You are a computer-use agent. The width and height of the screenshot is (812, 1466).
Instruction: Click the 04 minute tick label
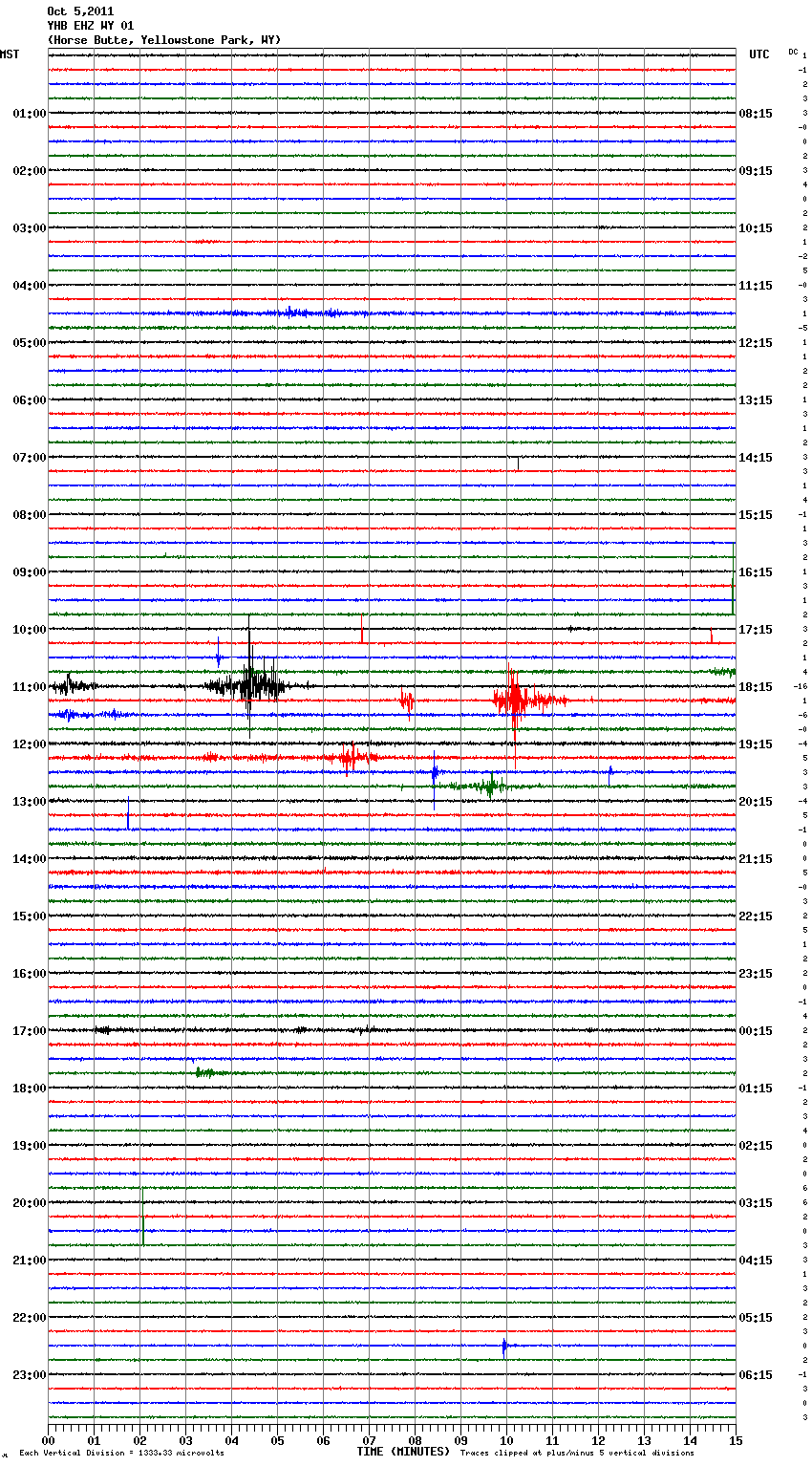click(x=231, y=1440)
